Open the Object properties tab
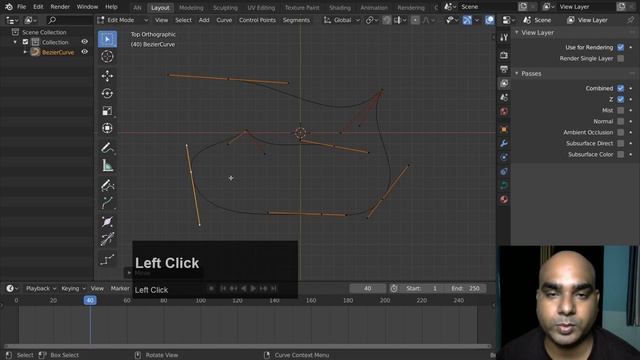Viewport: 640px width, 360px height. tap(504, 129)
